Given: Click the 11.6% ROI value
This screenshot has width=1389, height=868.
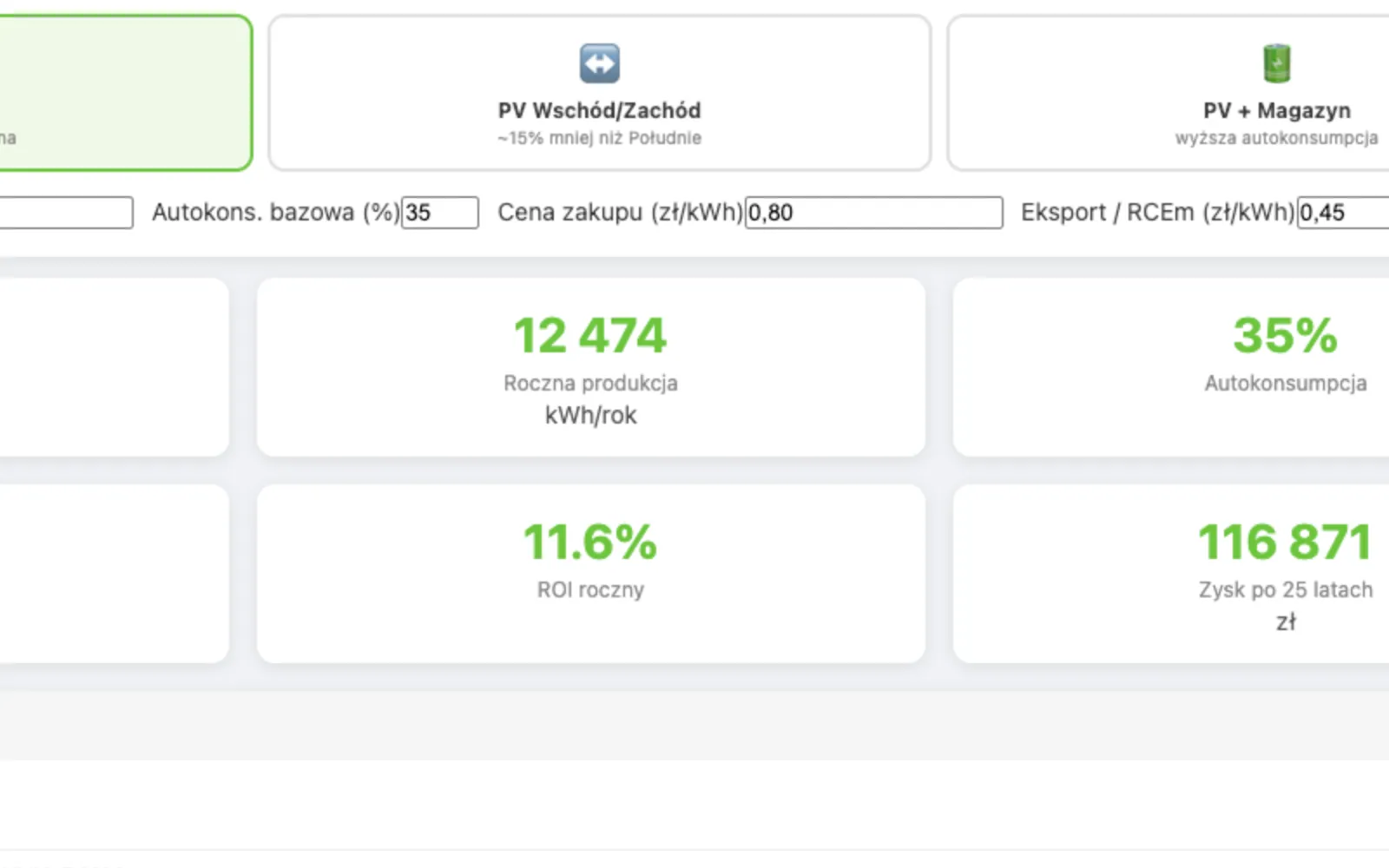Looking at the screenshot, I should 590,542.
